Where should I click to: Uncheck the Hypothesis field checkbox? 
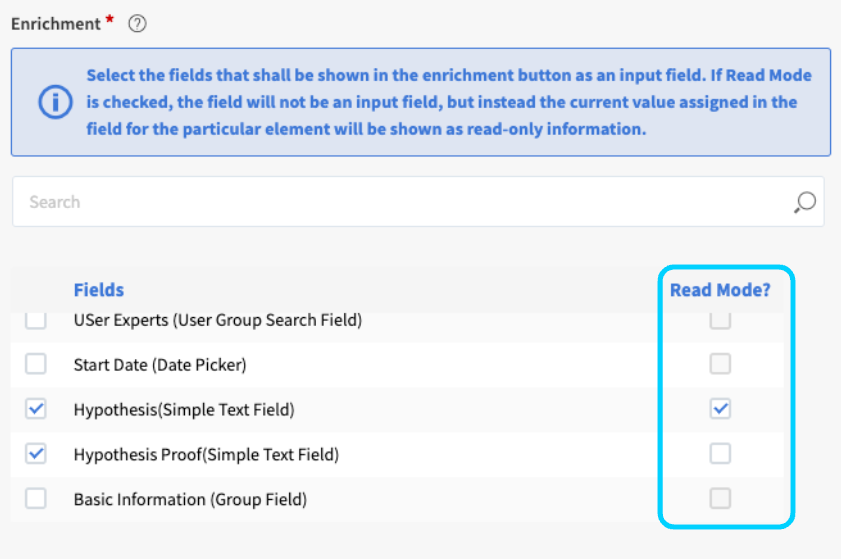pos(36,409)
